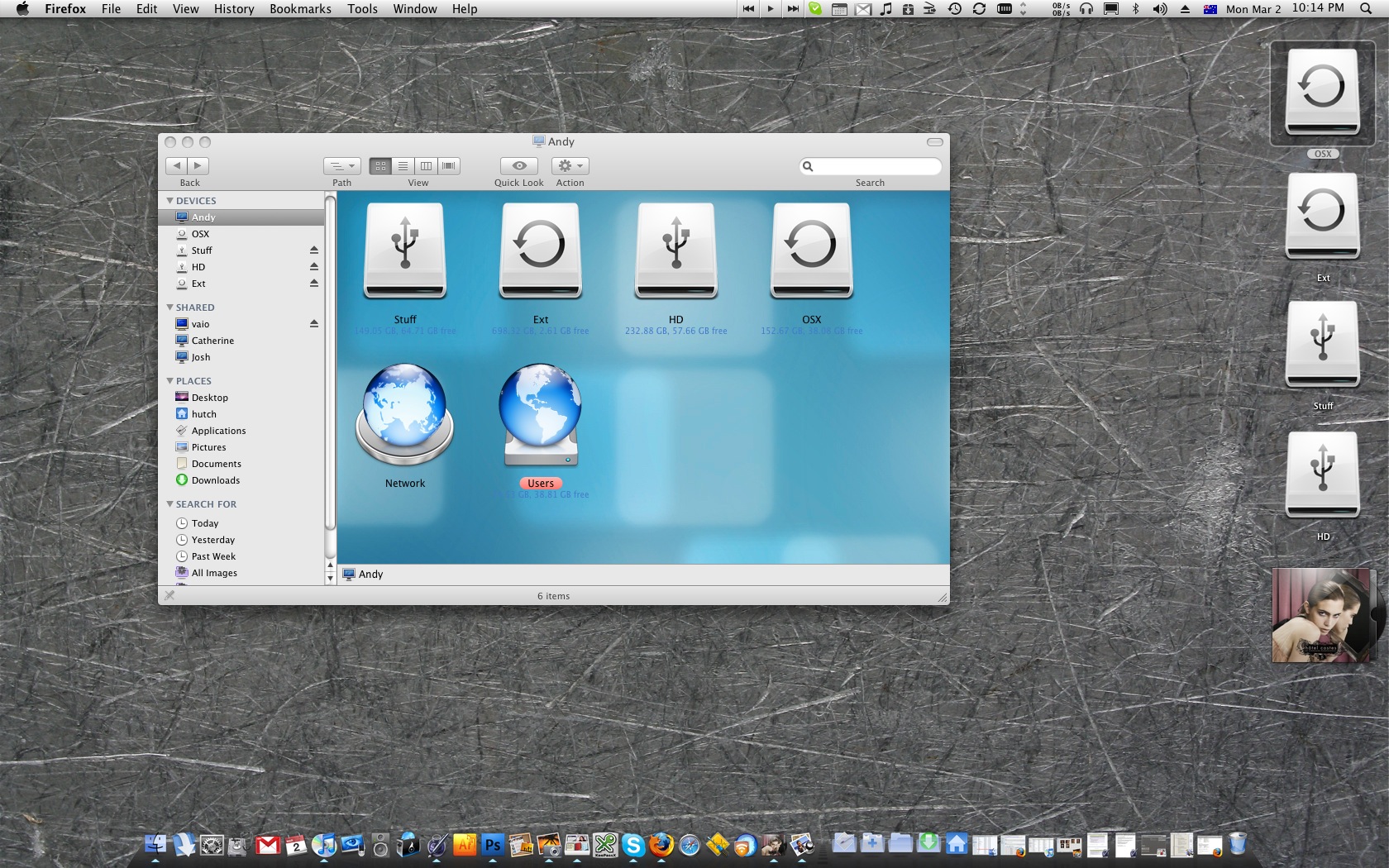Open the Bluetooth menu bar icon
The width and height of the screenshot is (1389, 868).
1136,9
